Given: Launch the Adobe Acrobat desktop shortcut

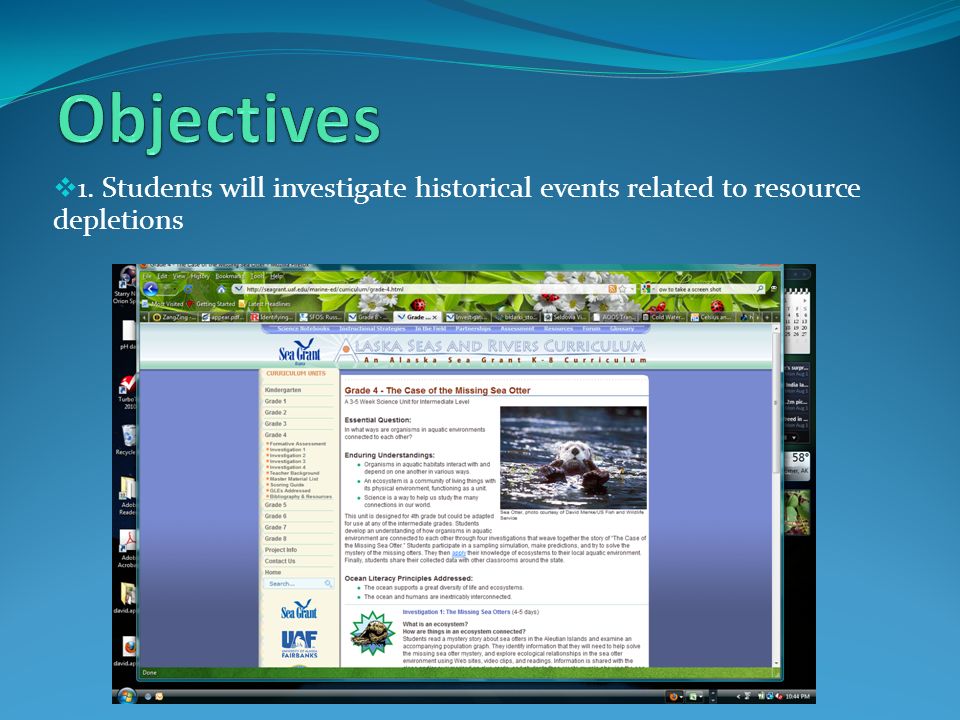Looking at the screenshot, I should point(127,549).
